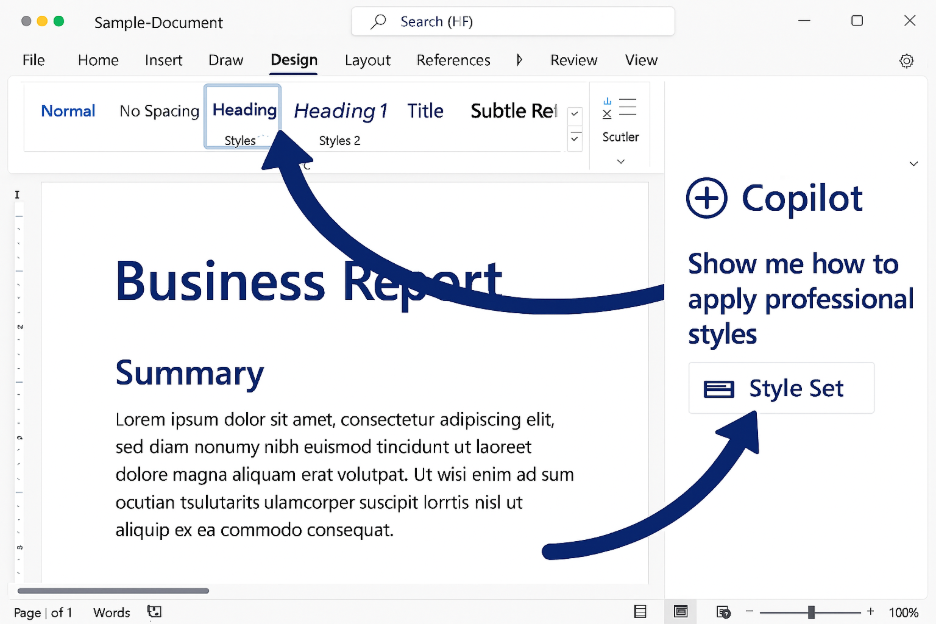Viewport: 936px width, 624px height.
Task: Switch to Read Mode view icon
Action: click(x=640, y=611)
